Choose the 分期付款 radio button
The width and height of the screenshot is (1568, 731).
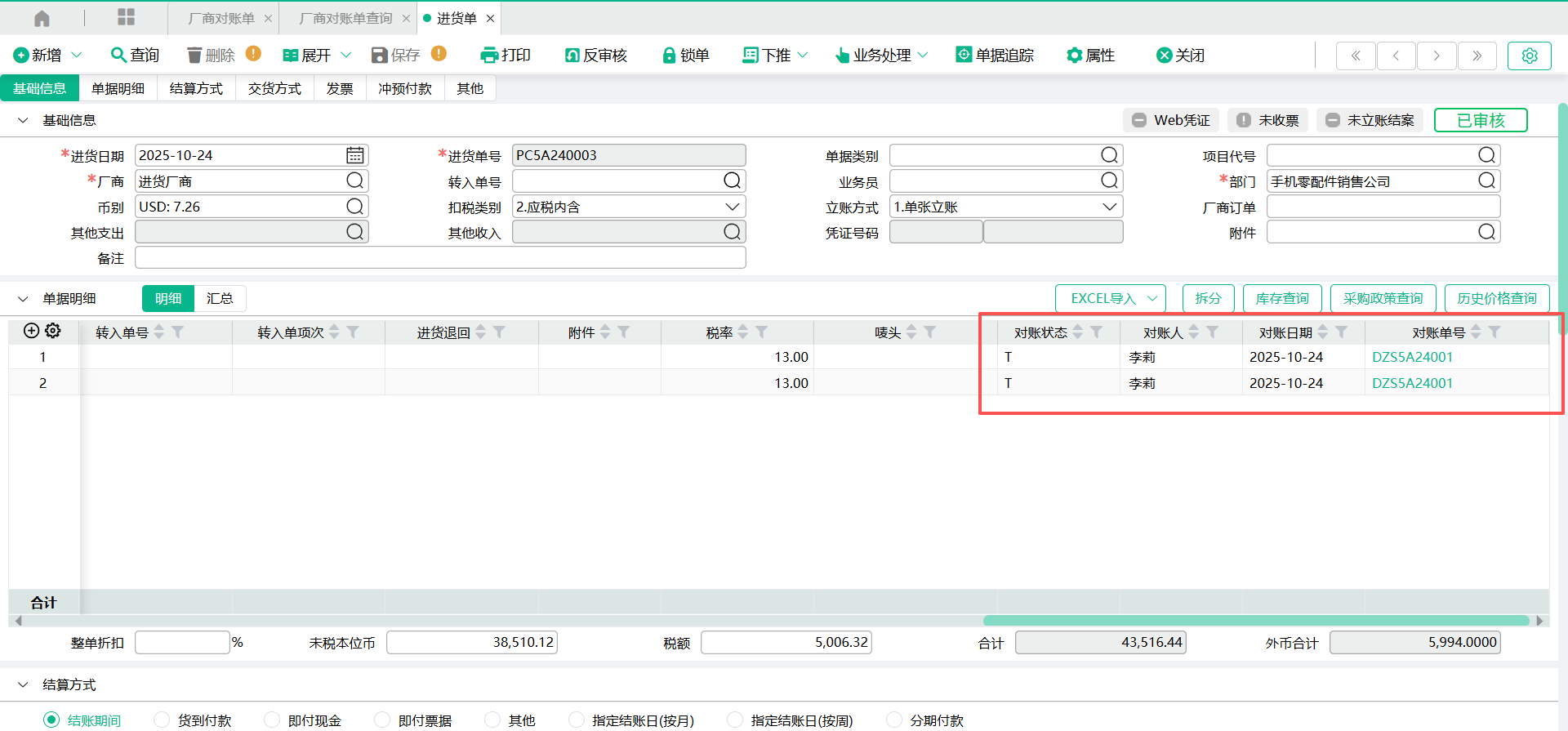pos(894,720)
